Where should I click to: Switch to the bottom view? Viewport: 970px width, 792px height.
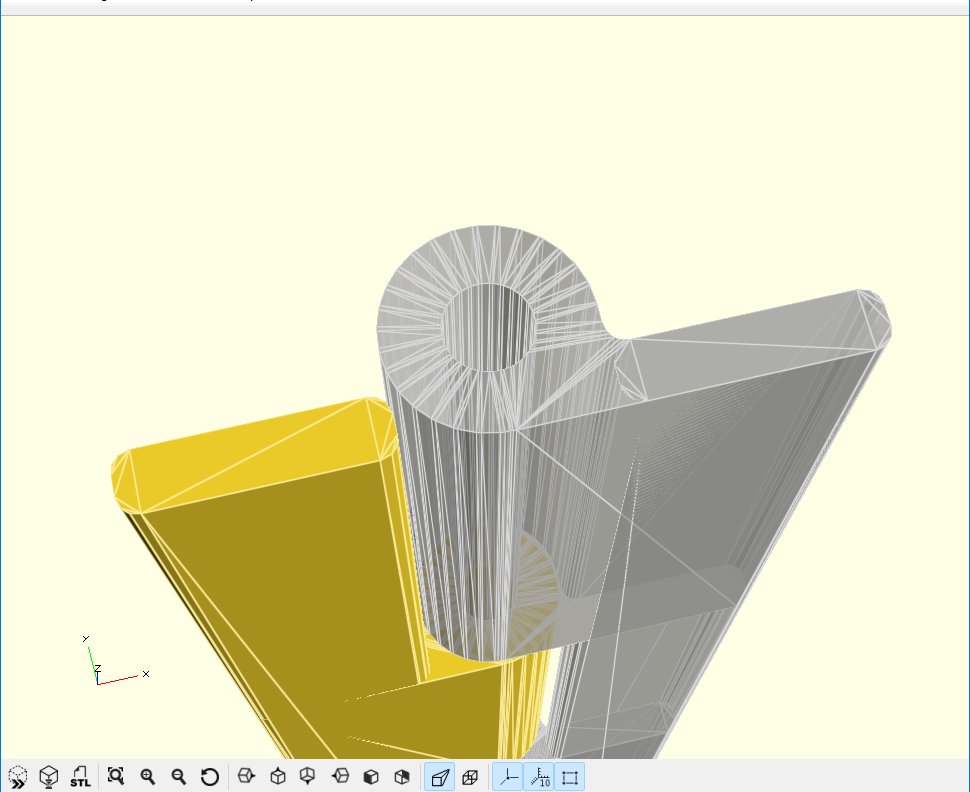pos(309,776)
